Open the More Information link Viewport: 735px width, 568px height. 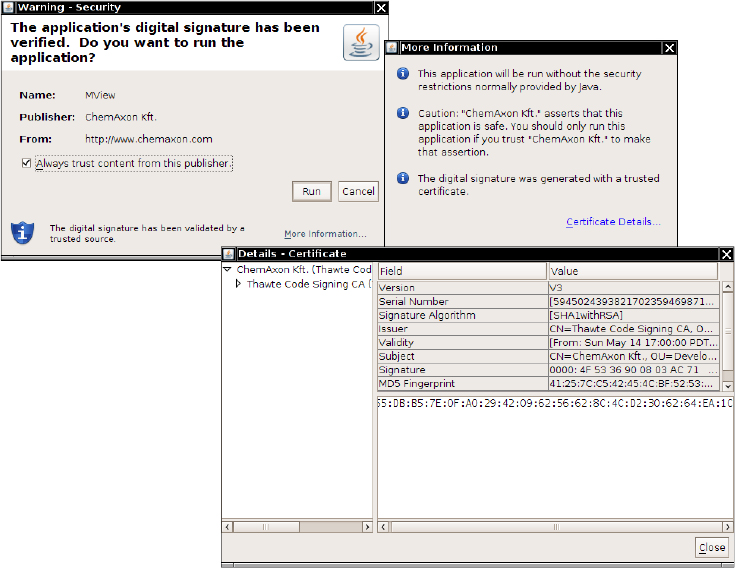325,234
